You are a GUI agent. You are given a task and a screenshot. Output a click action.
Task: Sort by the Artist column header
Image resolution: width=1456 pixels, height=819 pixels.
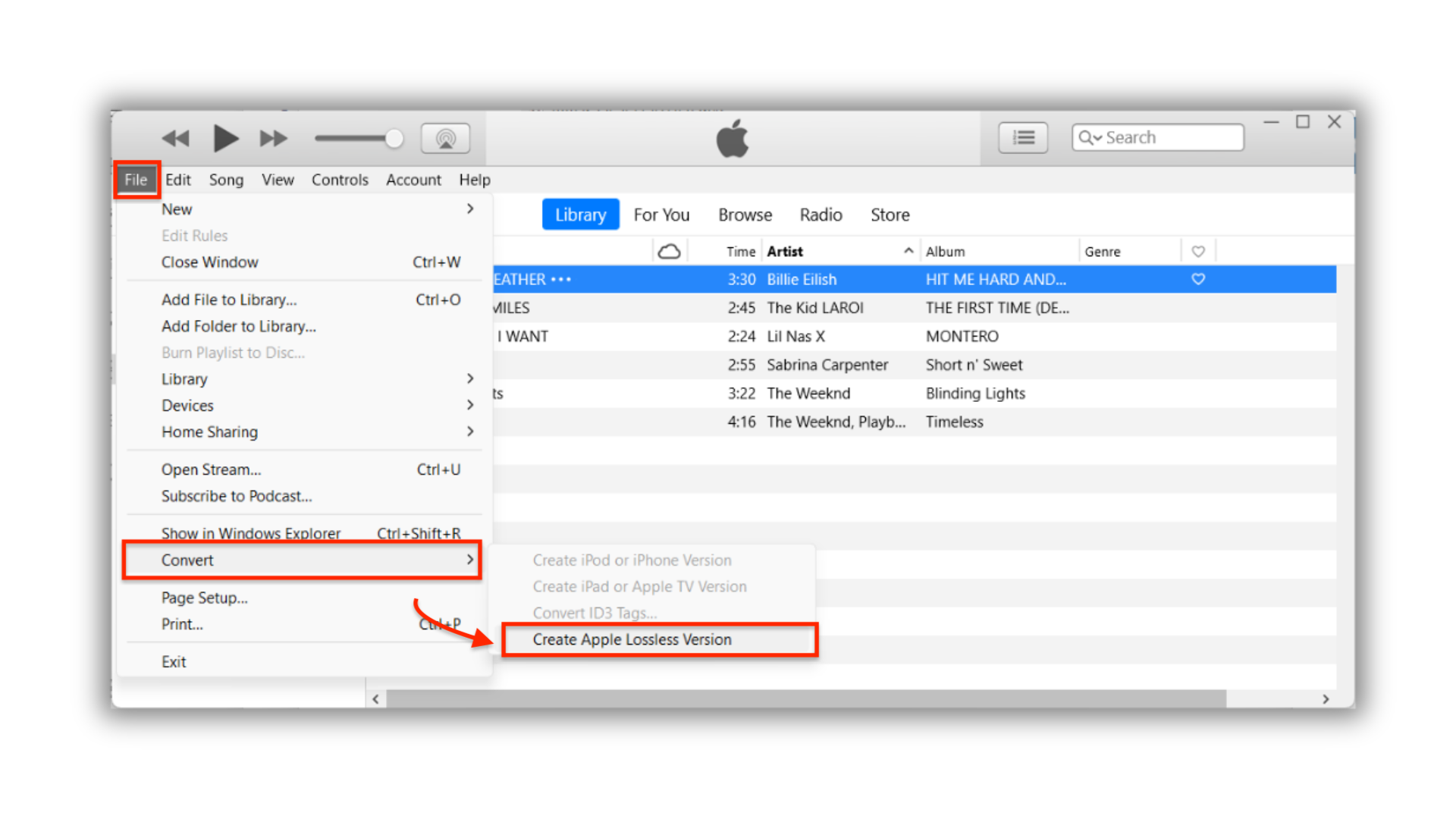785,251
